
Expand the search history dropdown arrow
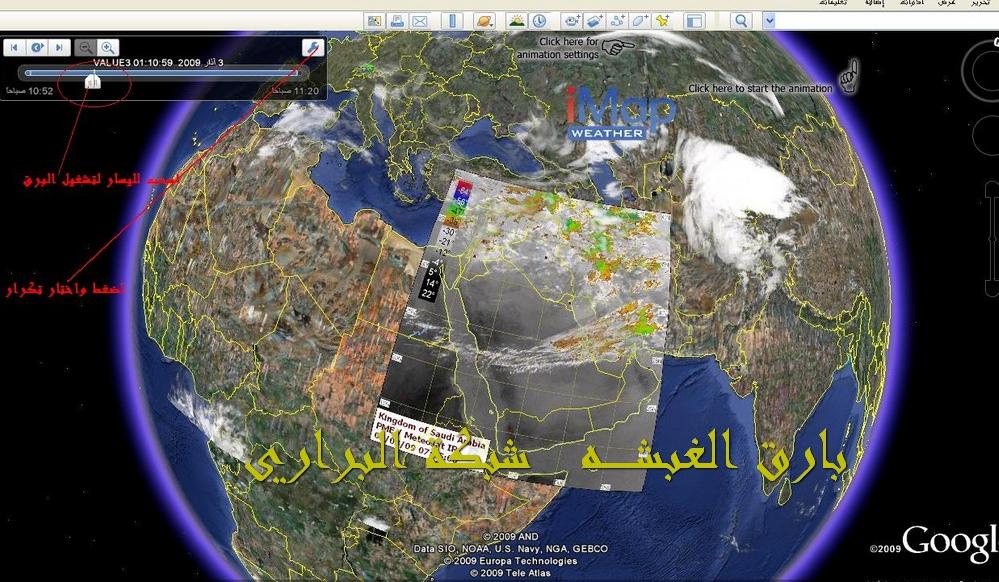point(769,21)
